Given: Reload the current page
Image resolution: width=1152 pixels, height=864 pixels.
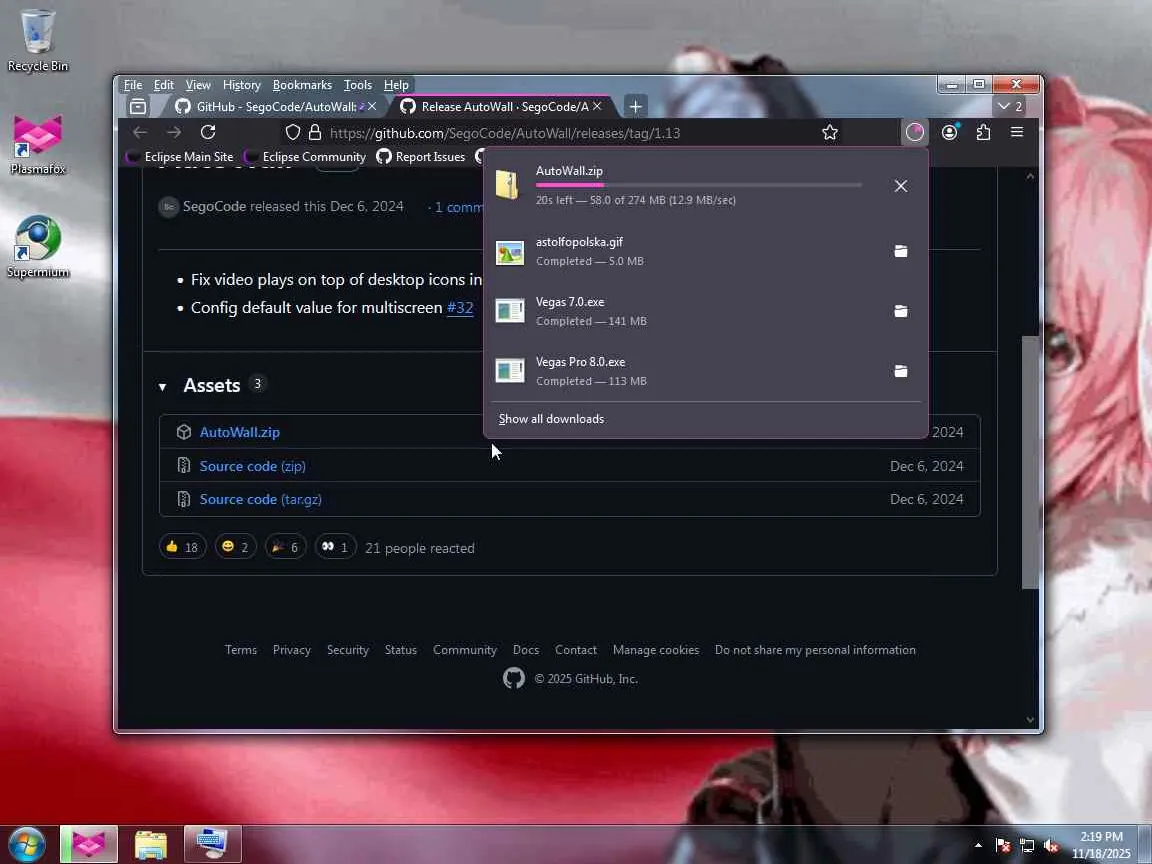Looking at the screenshot, I should [x=208, y=132].
